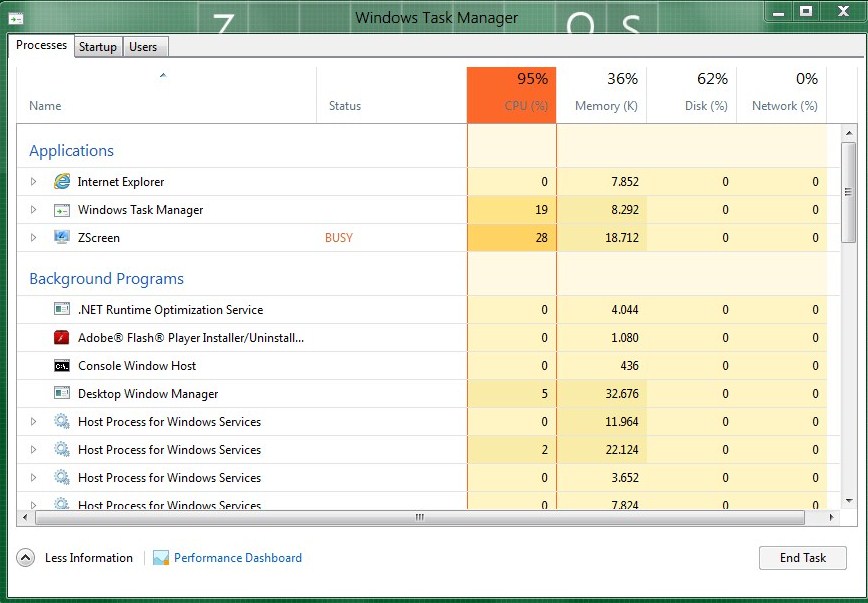Sort by the Memory (K) column header
868x603 pixels.
pos(601,95)
